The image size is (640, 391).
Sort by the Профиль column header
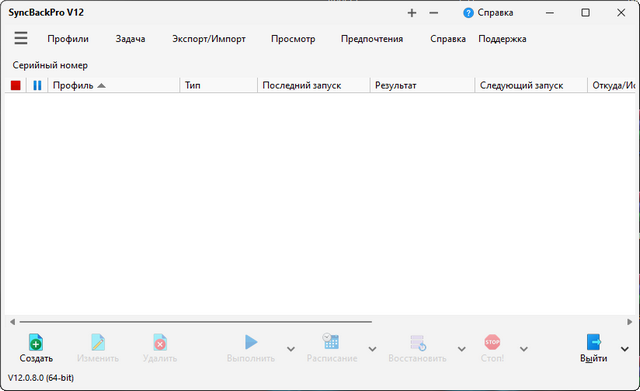[x=114, y=85]
